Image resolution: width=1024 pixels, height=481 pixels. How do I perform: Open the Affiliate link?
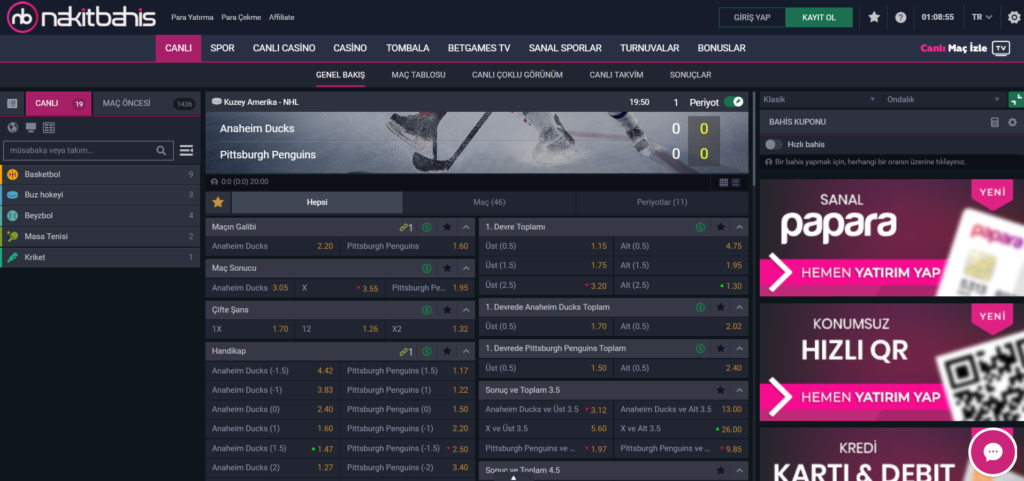pos(281,18)
